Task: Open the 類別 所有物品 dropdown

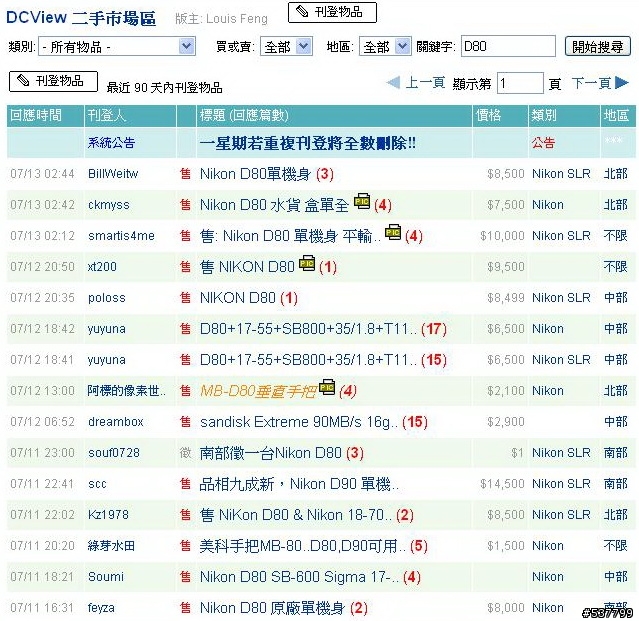Action: pyautogui.click(x=117, y=46)
